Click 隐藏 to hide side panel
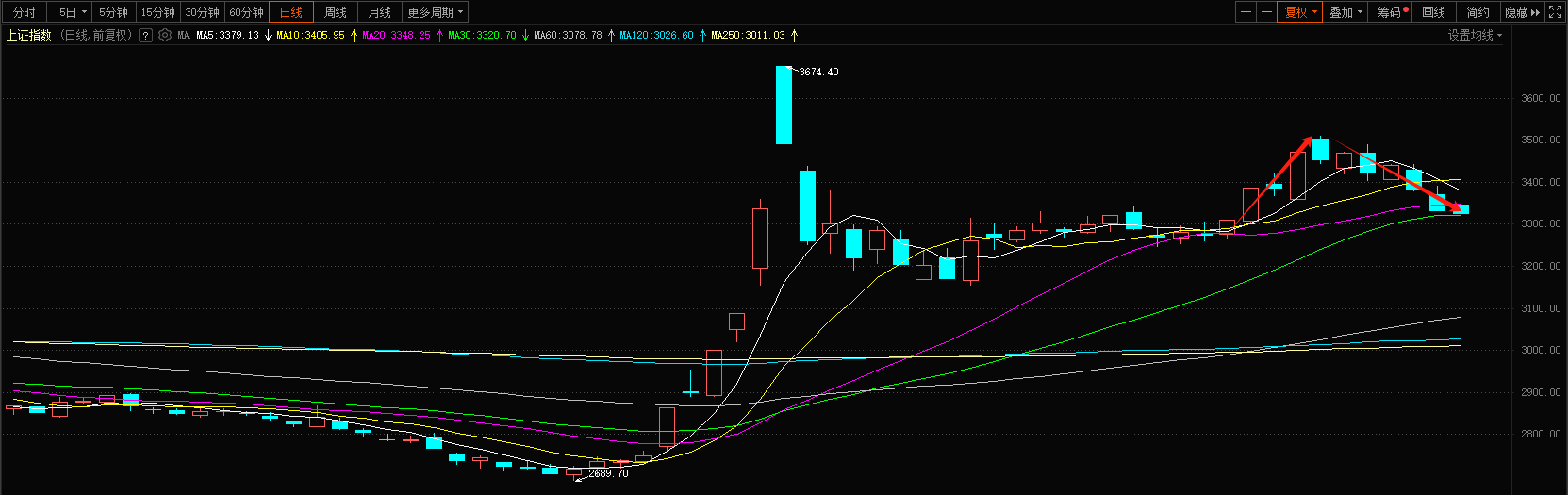This screenshot has height=495, width=1568. (1523, 12)
